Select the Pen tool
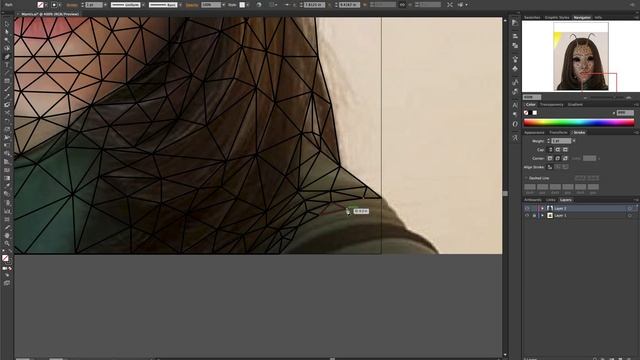 point(7,57)
